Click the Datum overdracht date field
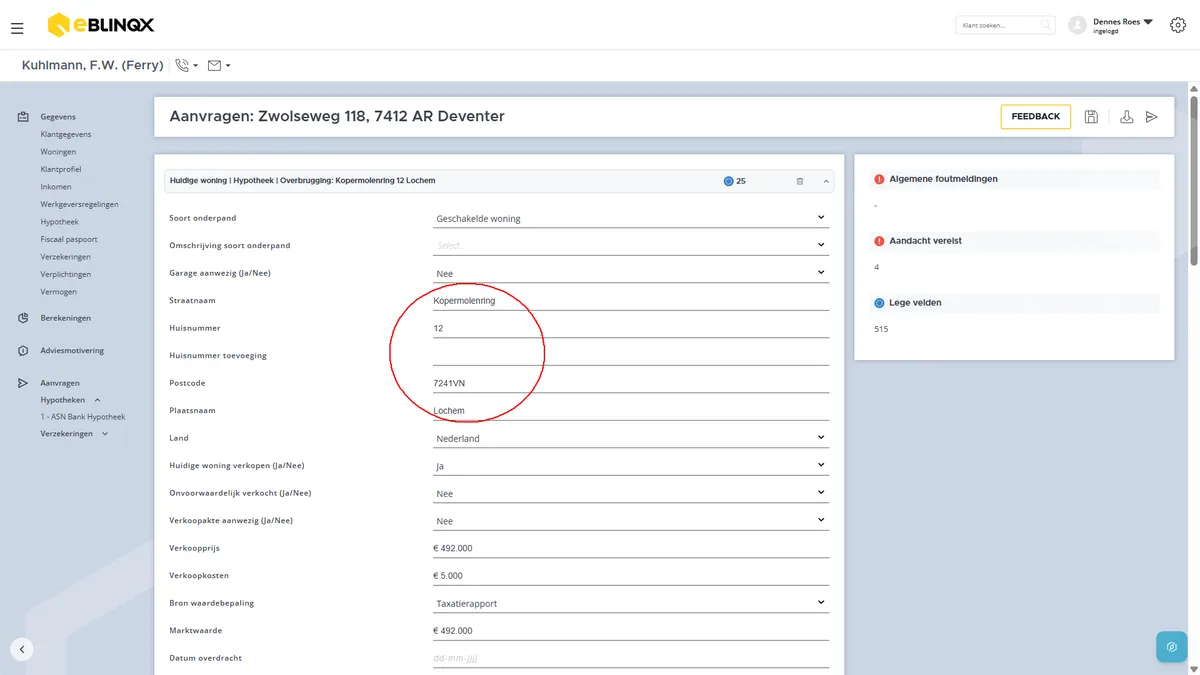 (631, 658)
